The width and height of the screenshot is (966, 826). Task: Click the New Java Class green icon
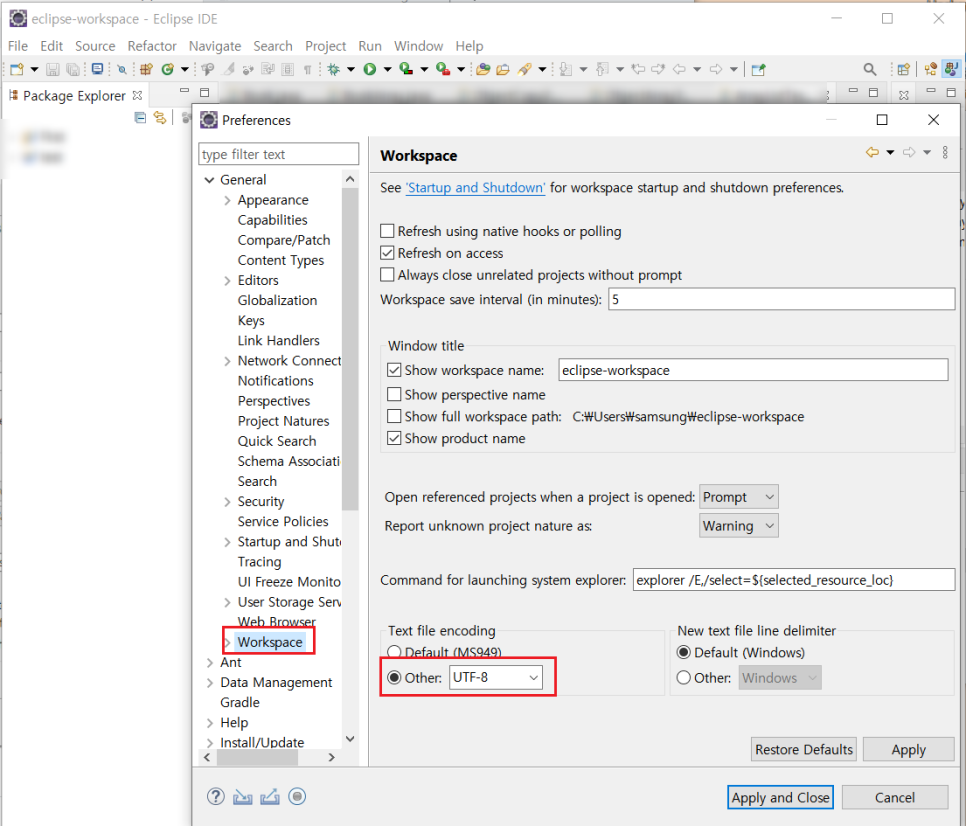pyautogui.click(x=167, y=69)
